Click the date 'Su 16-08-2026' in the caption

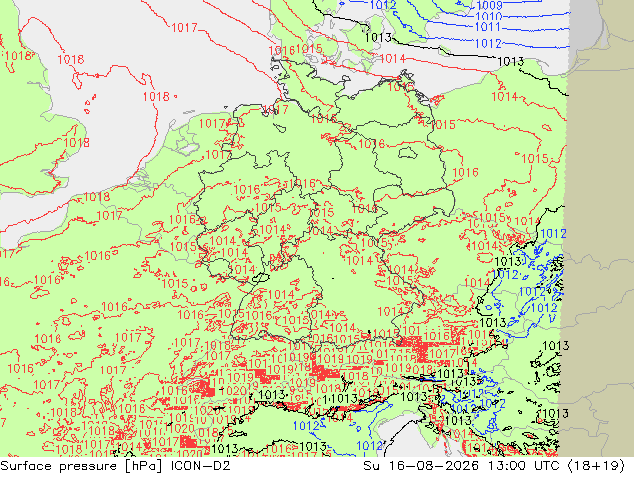421,466
